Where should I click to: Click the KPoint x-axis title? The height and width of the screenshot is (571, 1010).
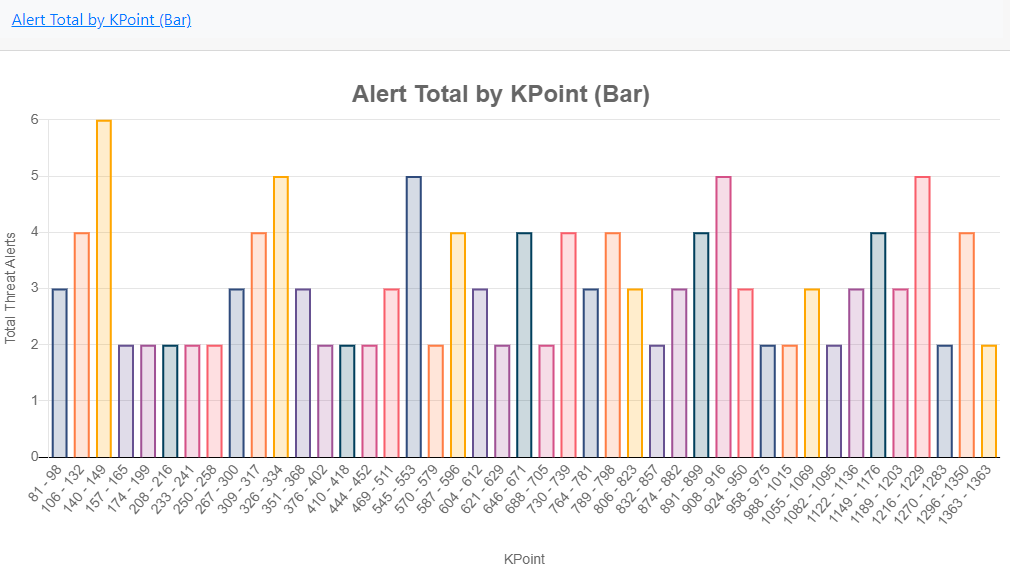coord(524,559)
